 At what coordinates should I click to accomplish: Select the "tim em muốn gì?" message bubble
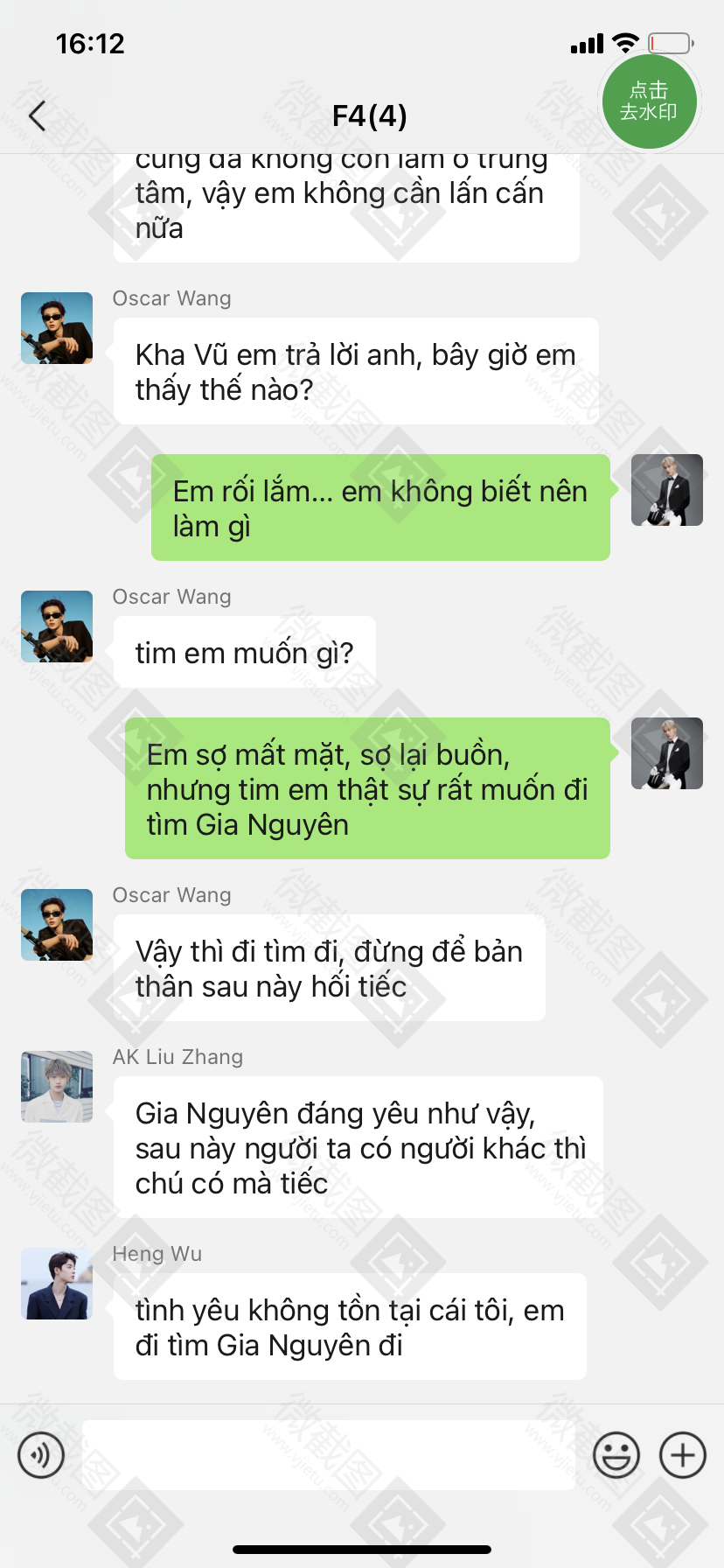pyautogui.click(x=245, y=652)
